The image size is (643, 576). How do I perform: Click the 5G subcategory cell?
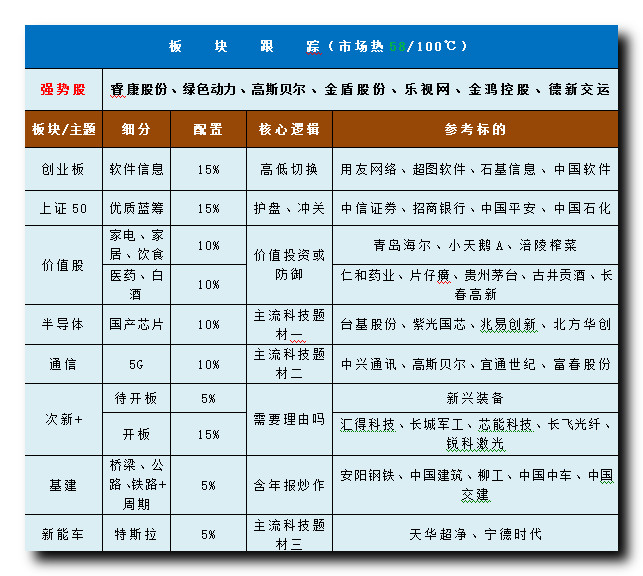pos(136,365)
